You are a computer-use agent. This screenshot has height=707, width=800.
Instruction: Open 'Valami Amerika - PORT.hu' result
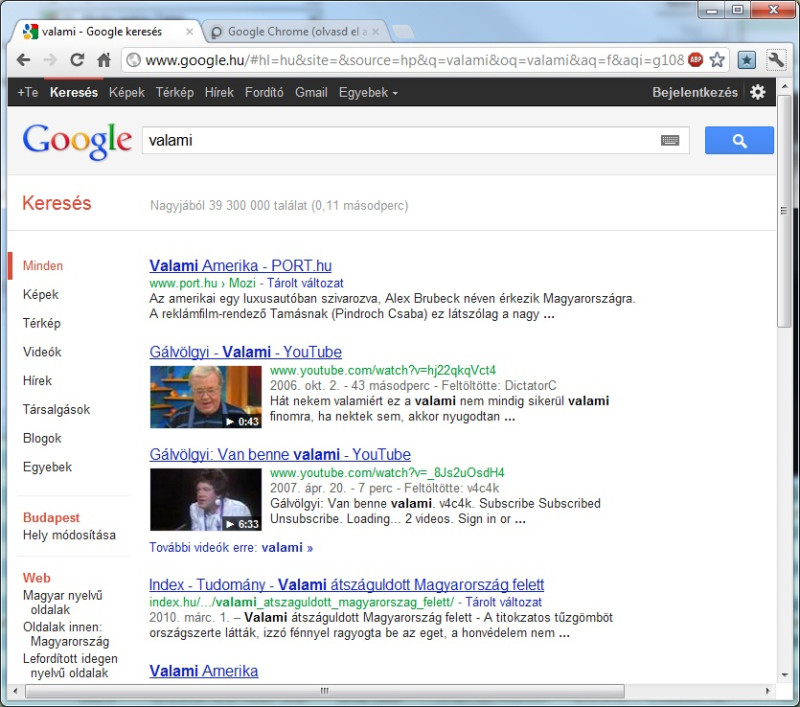click(240, 266)
